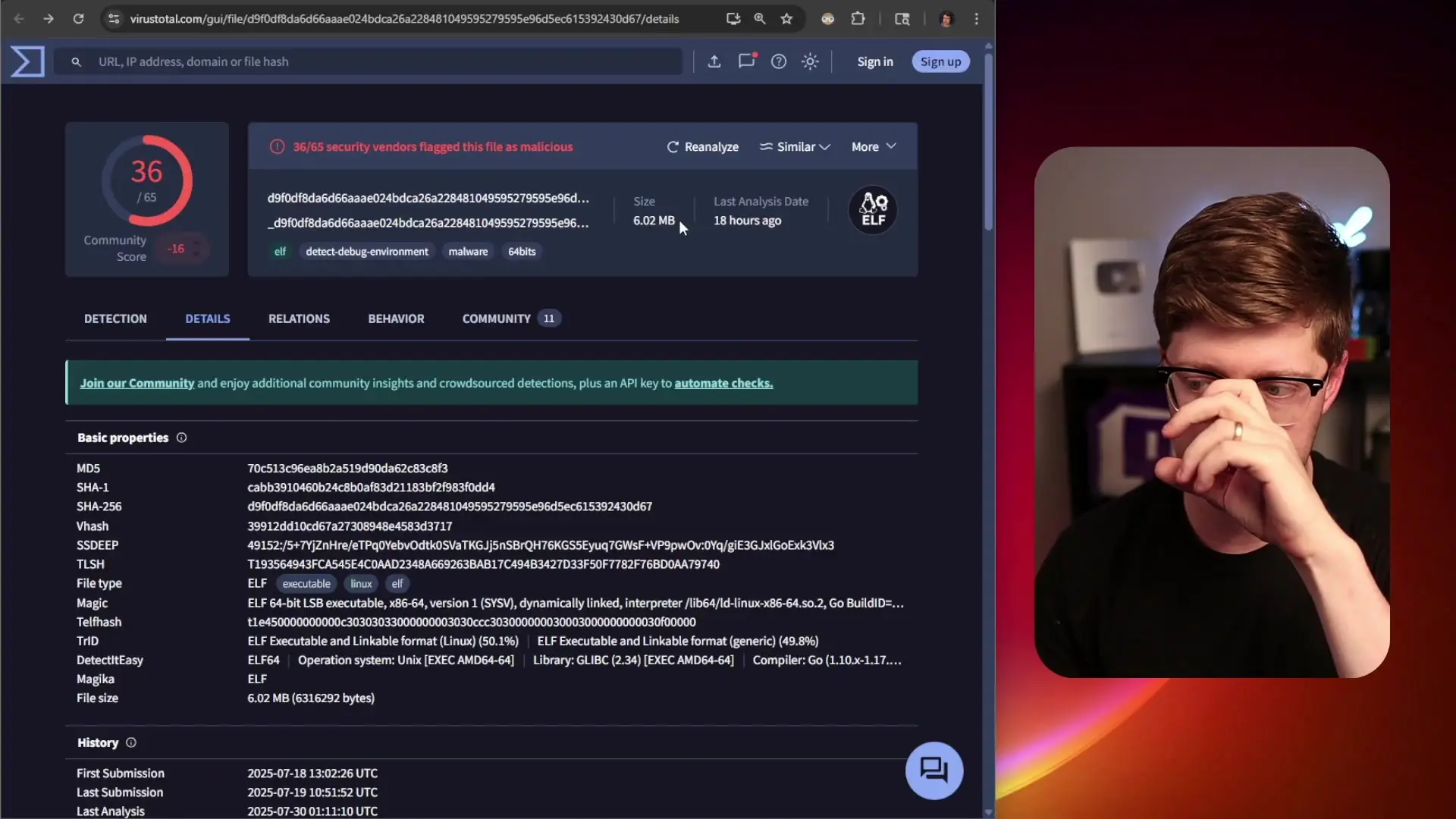Click the Vhash value
This screenshot has width=1456, height=819.
click(350, 526)
